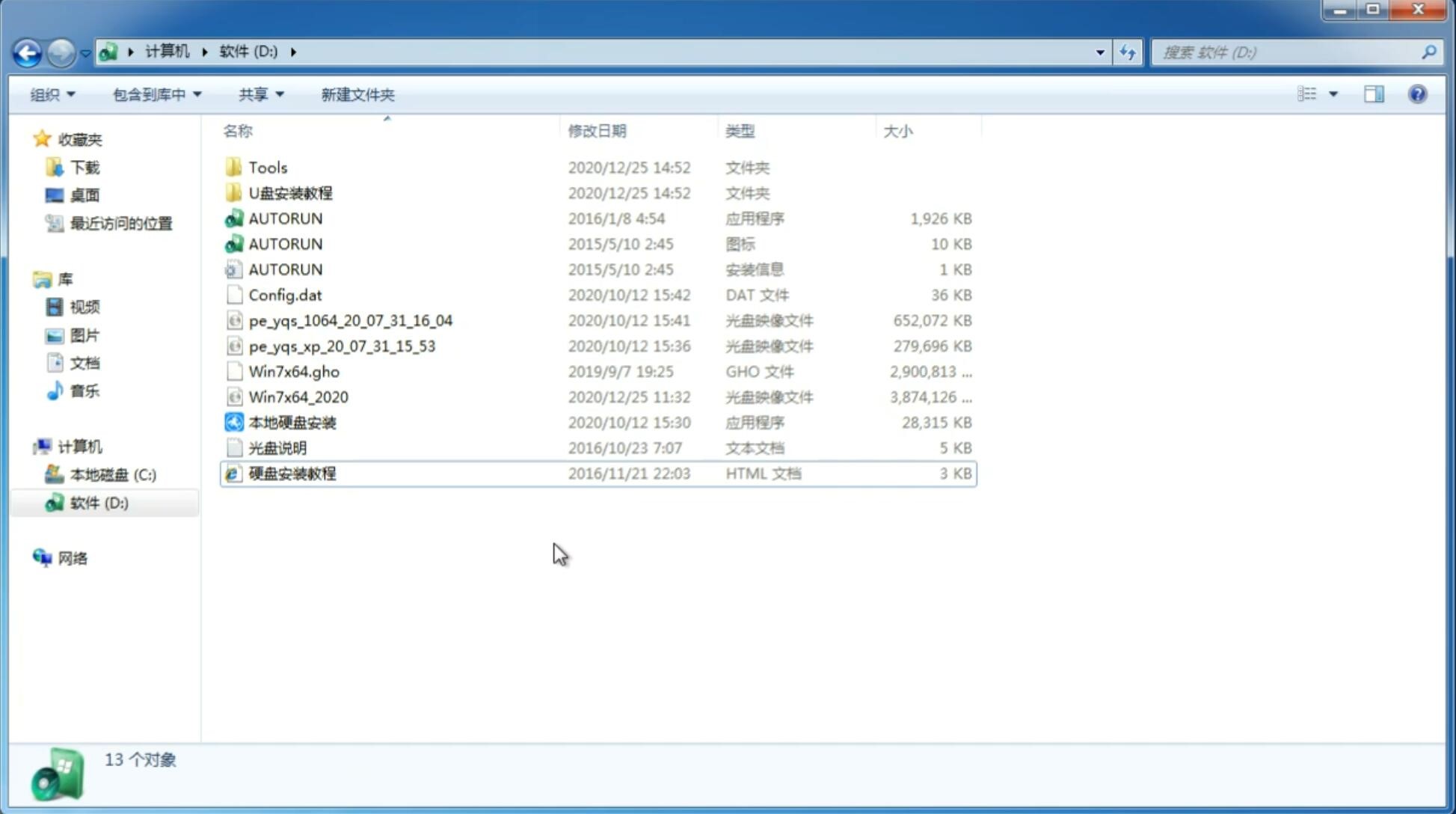Expand the 共享 dropdown menu
Image resolution: width=1456 pixels, height=814 pixels.
pyautogui.click(x=260, y=94)
